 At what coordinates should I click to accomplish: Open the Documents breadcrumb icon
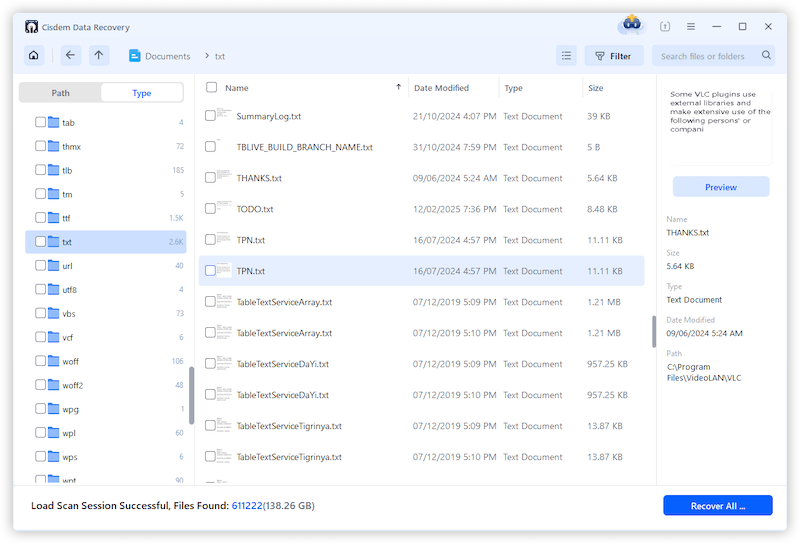[134, 56]
